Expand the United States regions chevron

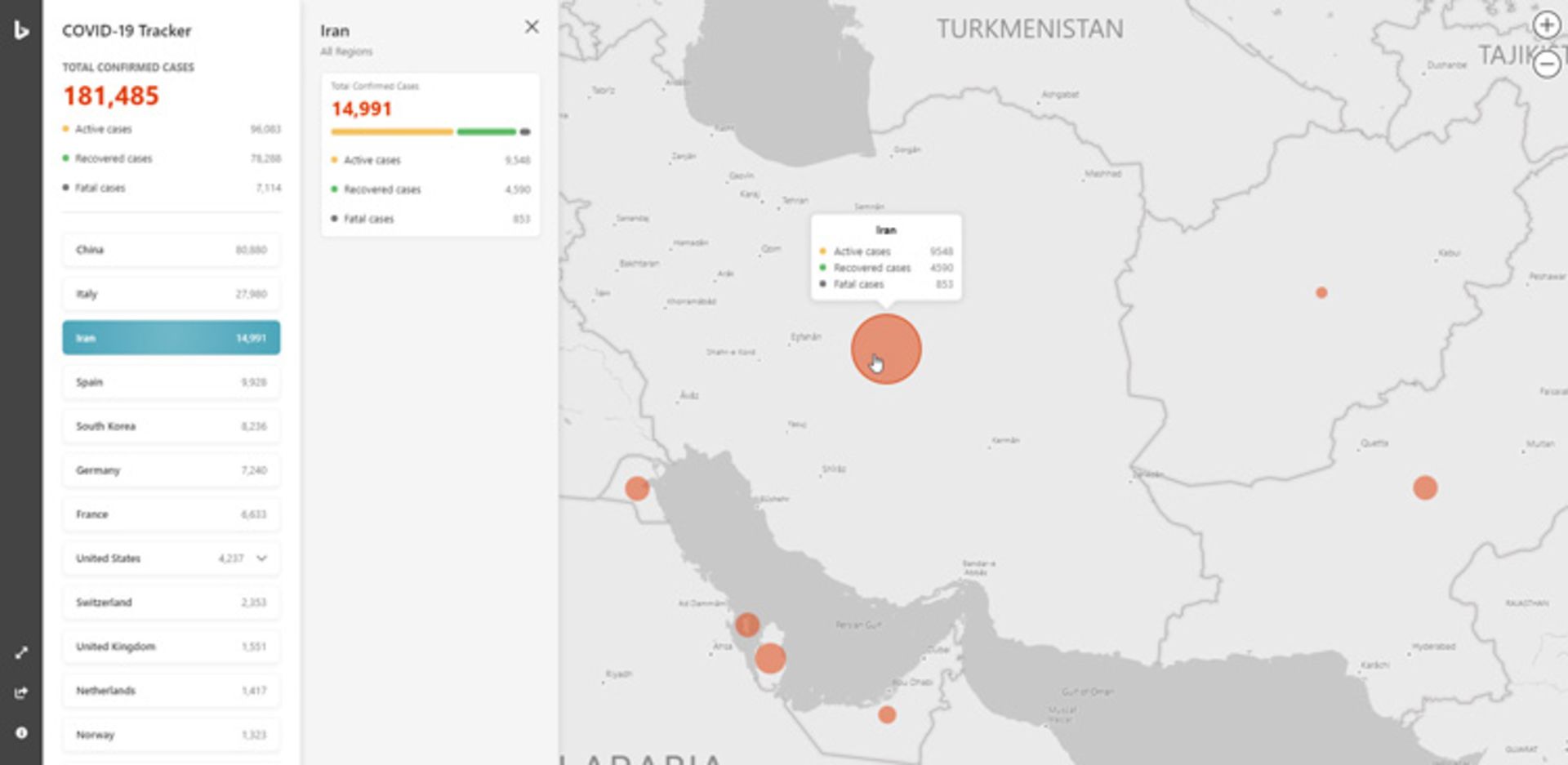pyautogui.click(x=262, y=558)
